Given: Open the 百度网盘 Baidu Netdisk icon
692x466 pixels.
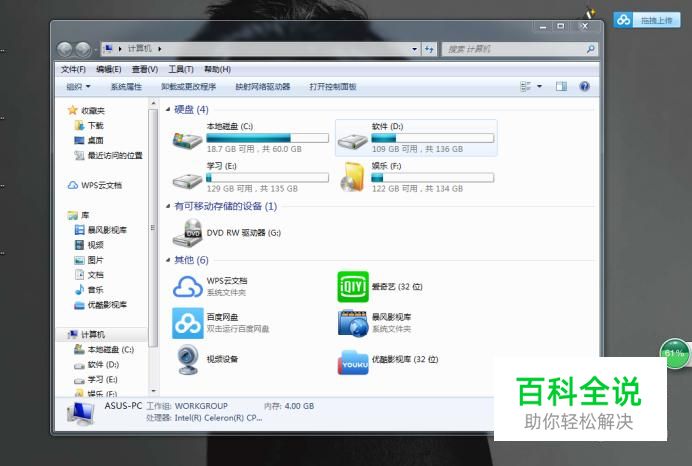Looking at the screenshot, I should click(x=188, y=323).
